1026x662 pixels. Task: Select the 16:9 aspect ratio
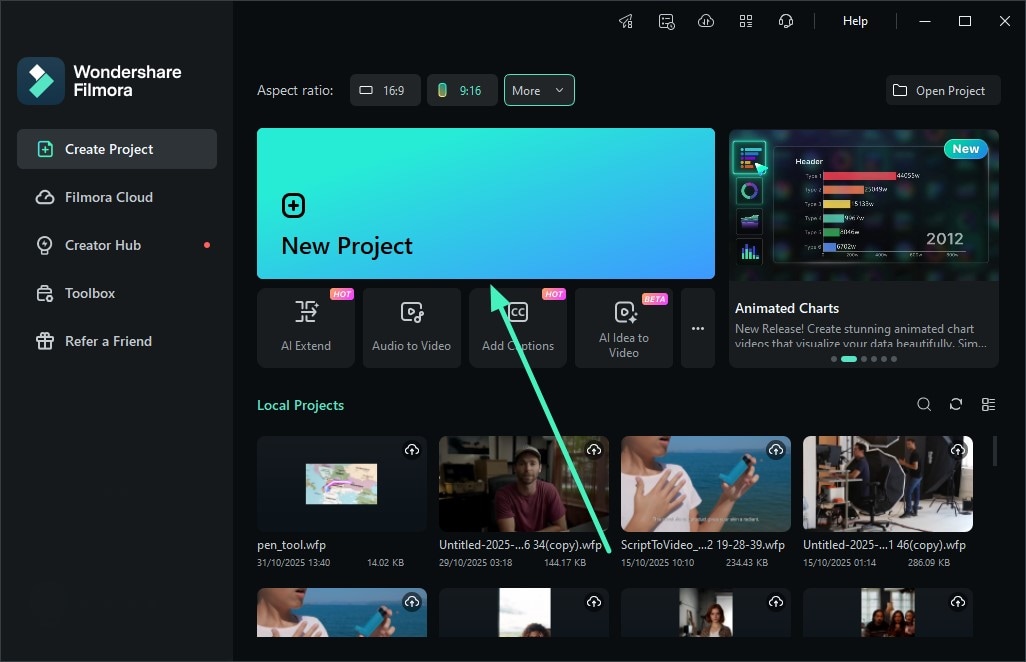coord(385,90)
